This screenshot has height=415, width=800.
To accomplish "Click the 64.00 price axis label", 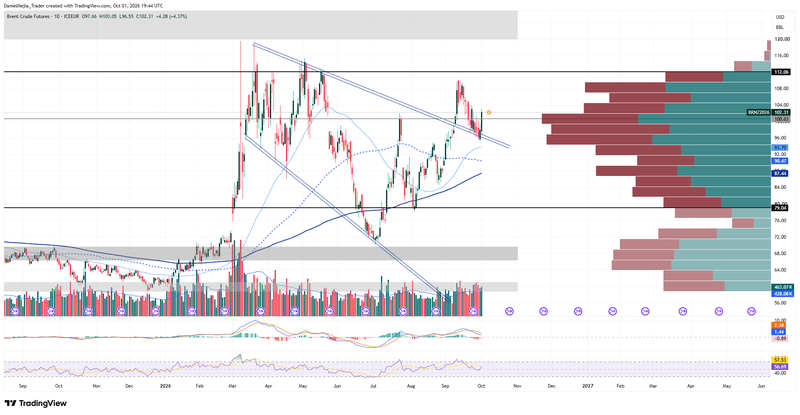I will pos(781,270).
